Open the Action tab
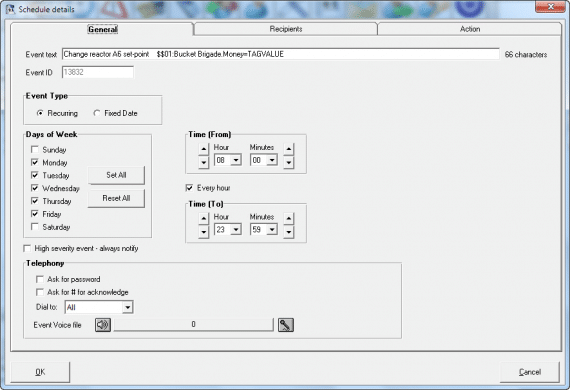 (470, 29)
